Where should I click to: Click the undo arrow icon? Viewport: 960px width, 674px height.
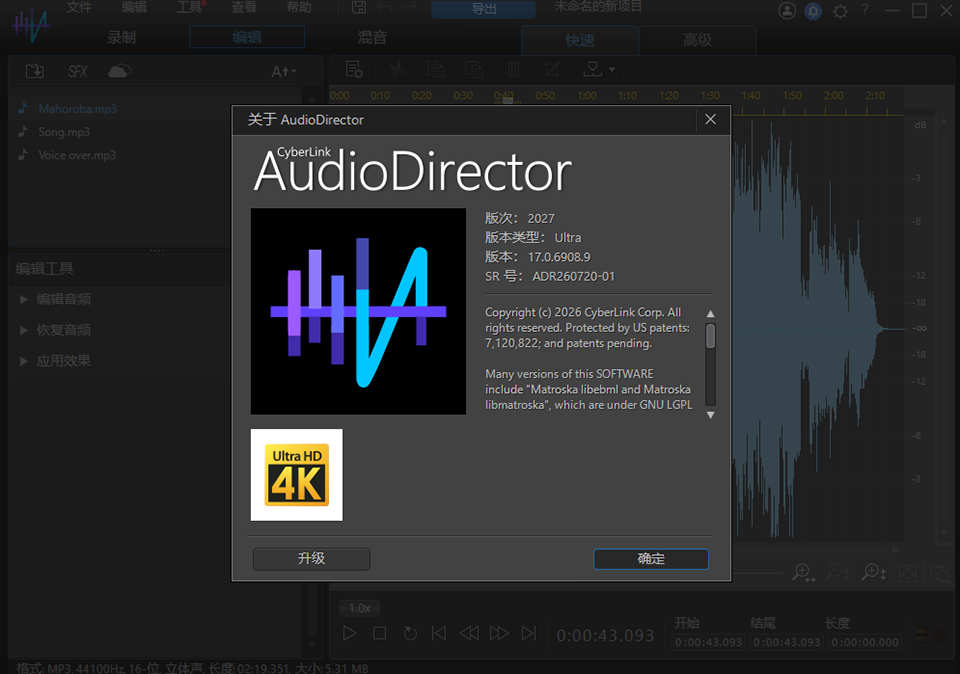(384, 7)
